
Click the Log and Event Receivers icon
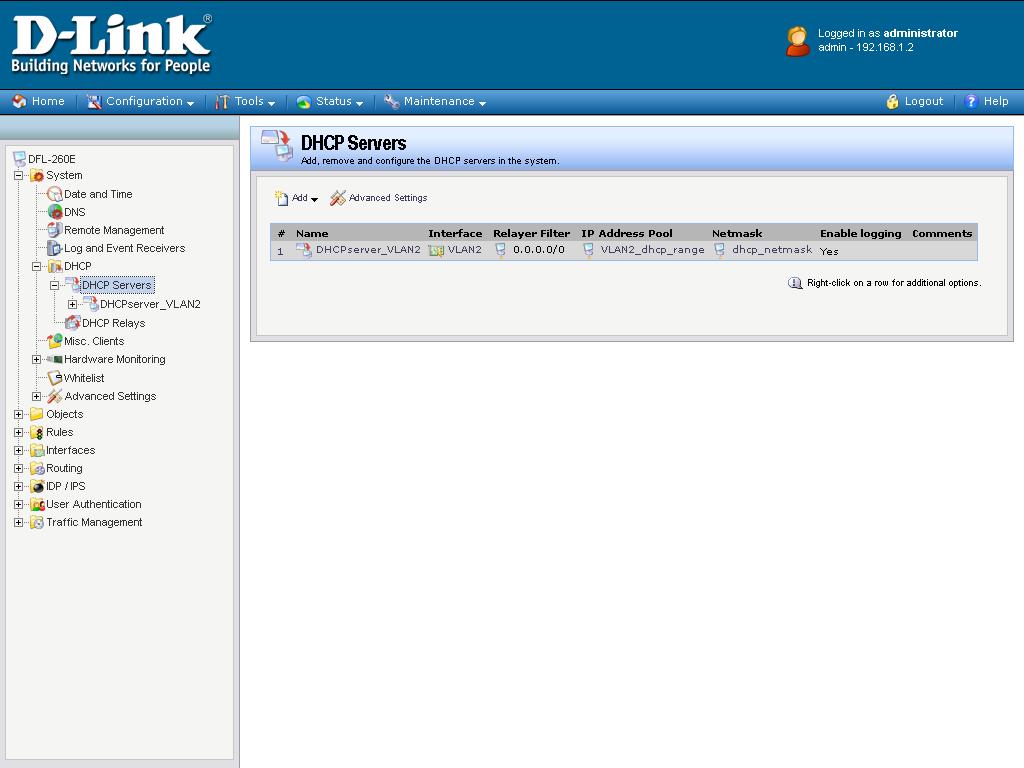coord(55,248)
